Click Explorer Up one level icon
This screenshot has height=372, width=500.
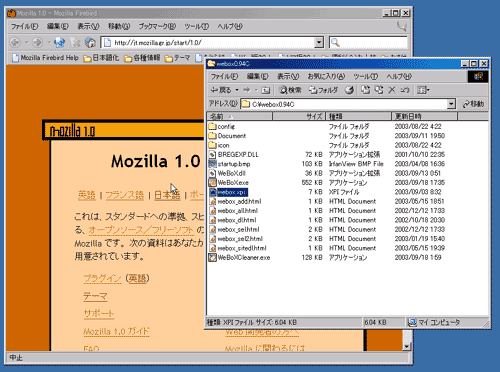click(x=266, y=90)
